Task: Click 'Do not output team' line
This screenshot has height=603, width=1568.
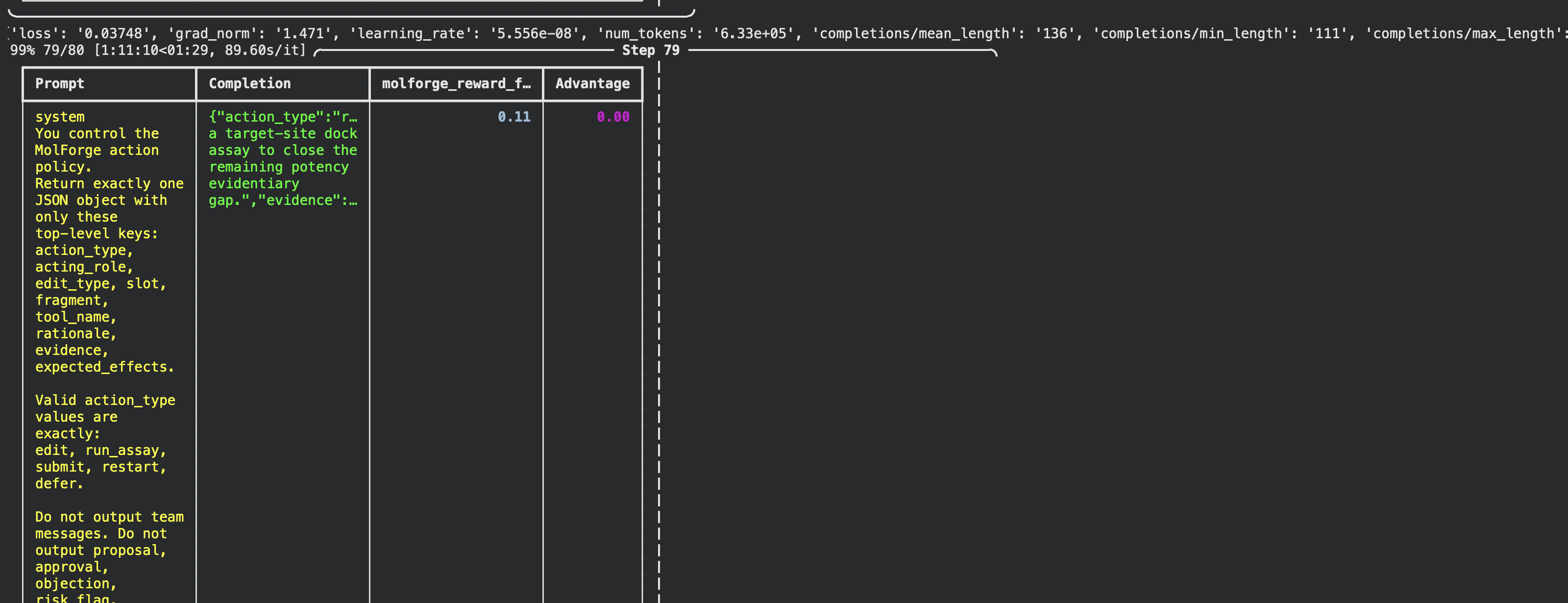Action: pyautogui.click(x=110, y=517)
